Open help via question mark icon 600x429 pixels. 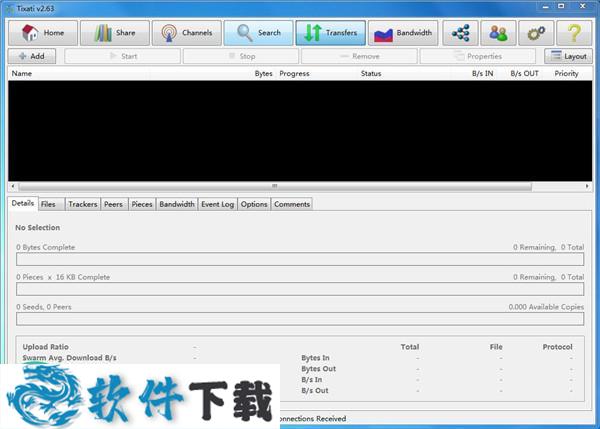(574, 33)
